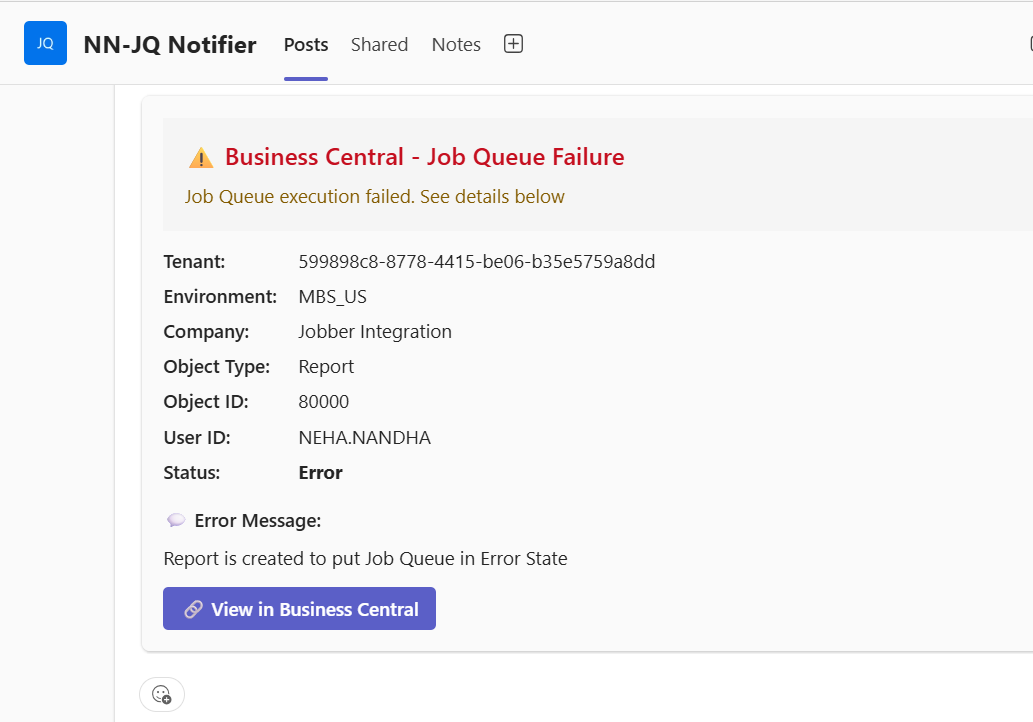Click the Jobber Integration company value
This screenshot has width=1033, height=722.
coord(375,331)
